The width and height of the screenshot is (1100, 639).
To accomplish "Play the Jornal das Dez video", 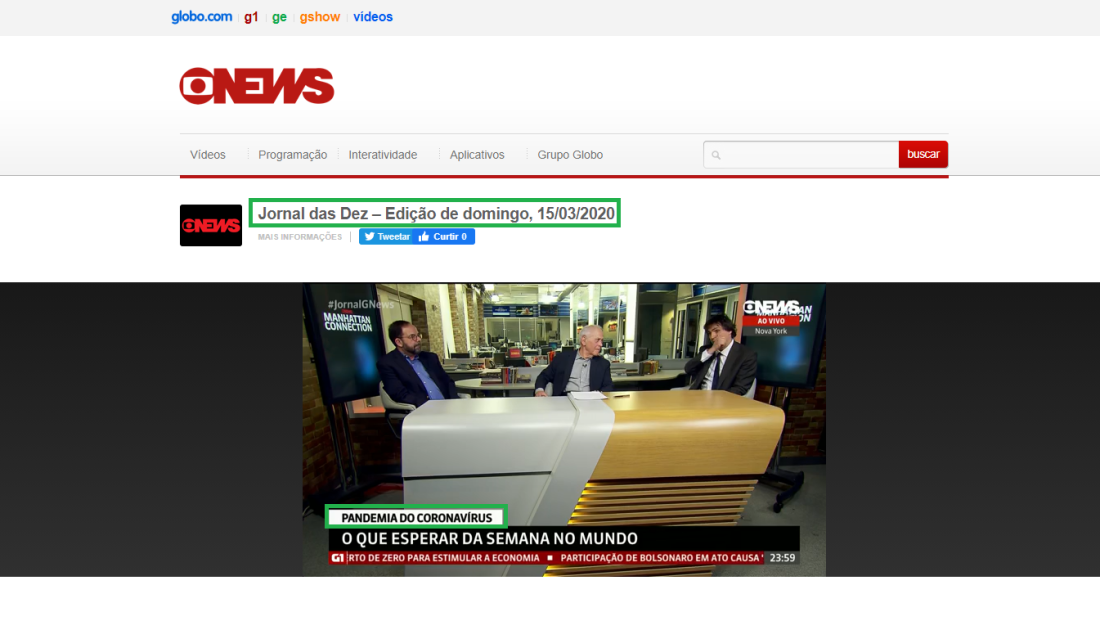I will pyautogui.click(x=564, y=430).
